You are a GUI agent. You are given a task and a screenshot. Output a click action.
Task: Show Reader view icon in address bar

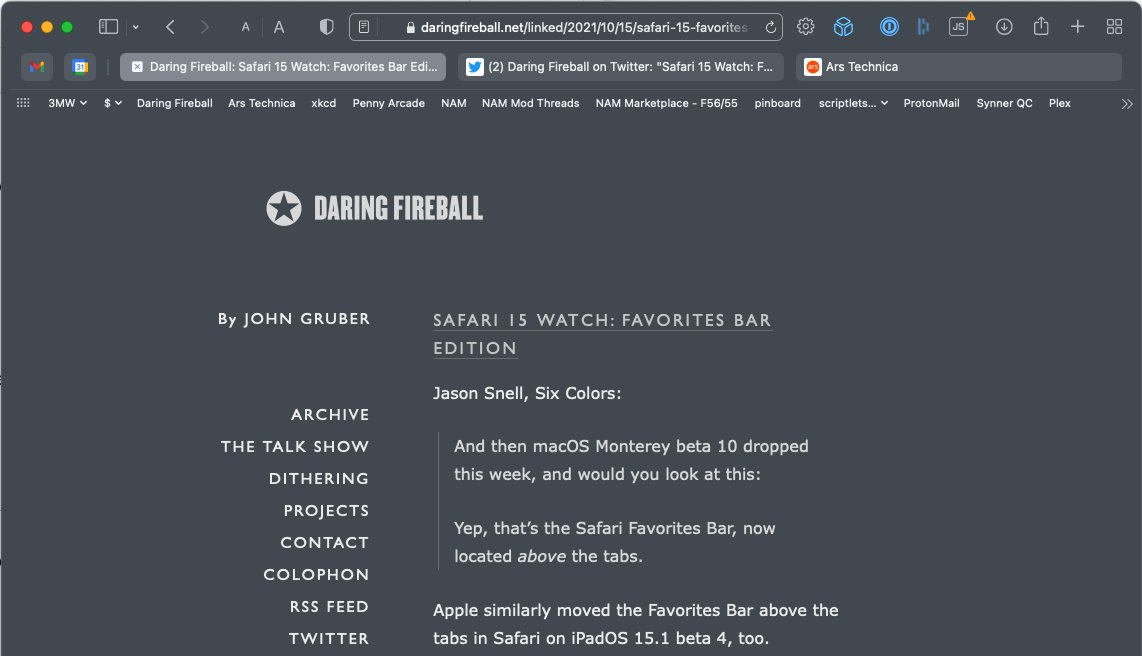point(364,27)
